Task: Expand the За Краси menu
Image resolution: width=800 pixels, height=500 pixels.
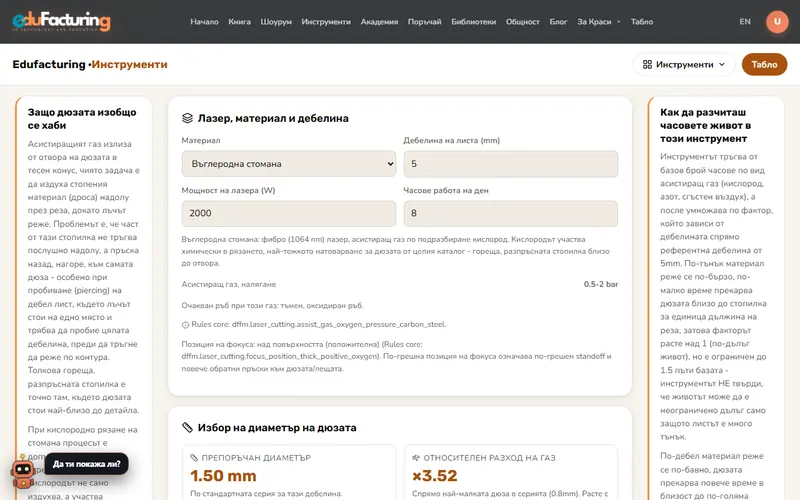Action: 598,21
